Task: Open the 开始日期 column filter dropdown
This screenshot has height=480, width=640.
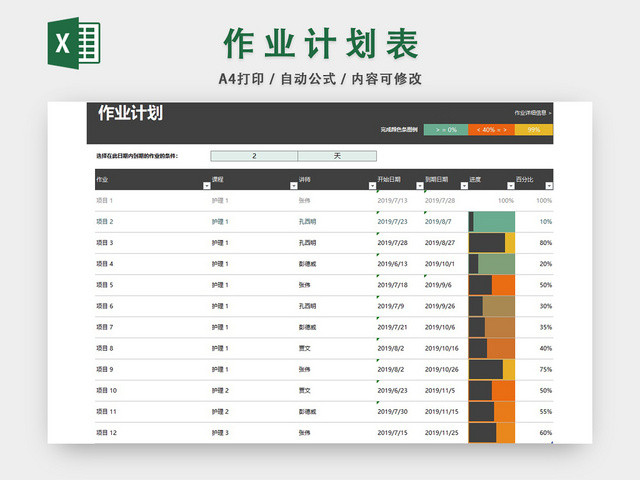Action: point(420,186)
